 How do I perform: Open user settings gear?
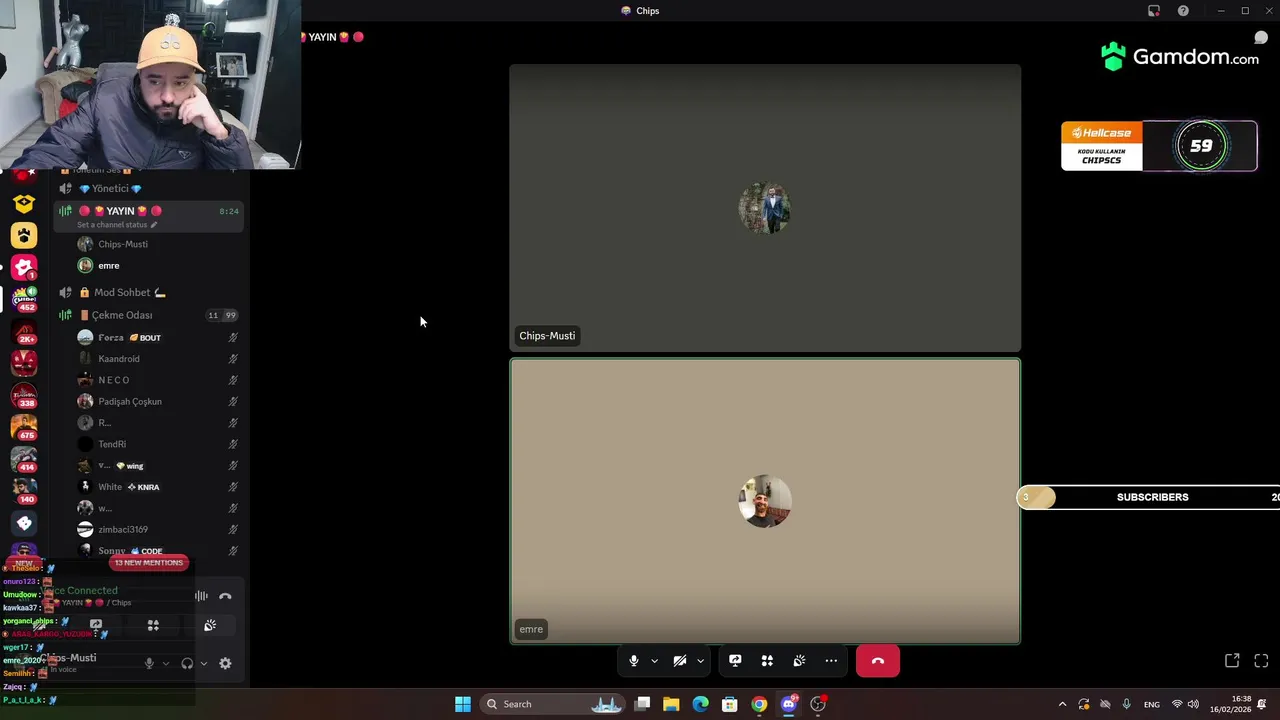point(225,663)
